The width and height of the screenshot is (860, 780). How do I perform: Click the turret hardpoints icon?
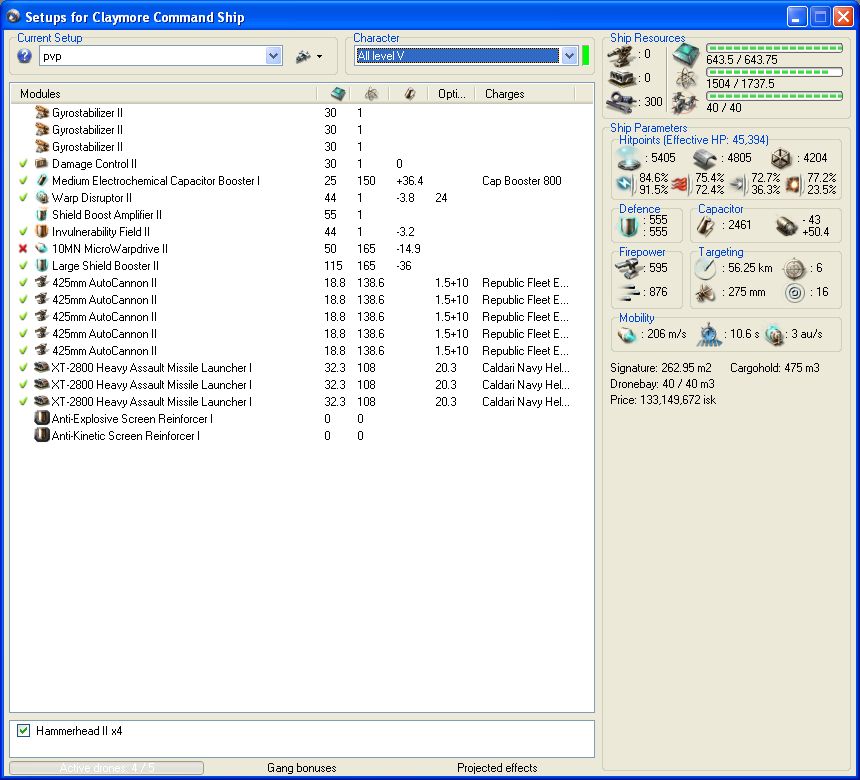tap(622, 55)
